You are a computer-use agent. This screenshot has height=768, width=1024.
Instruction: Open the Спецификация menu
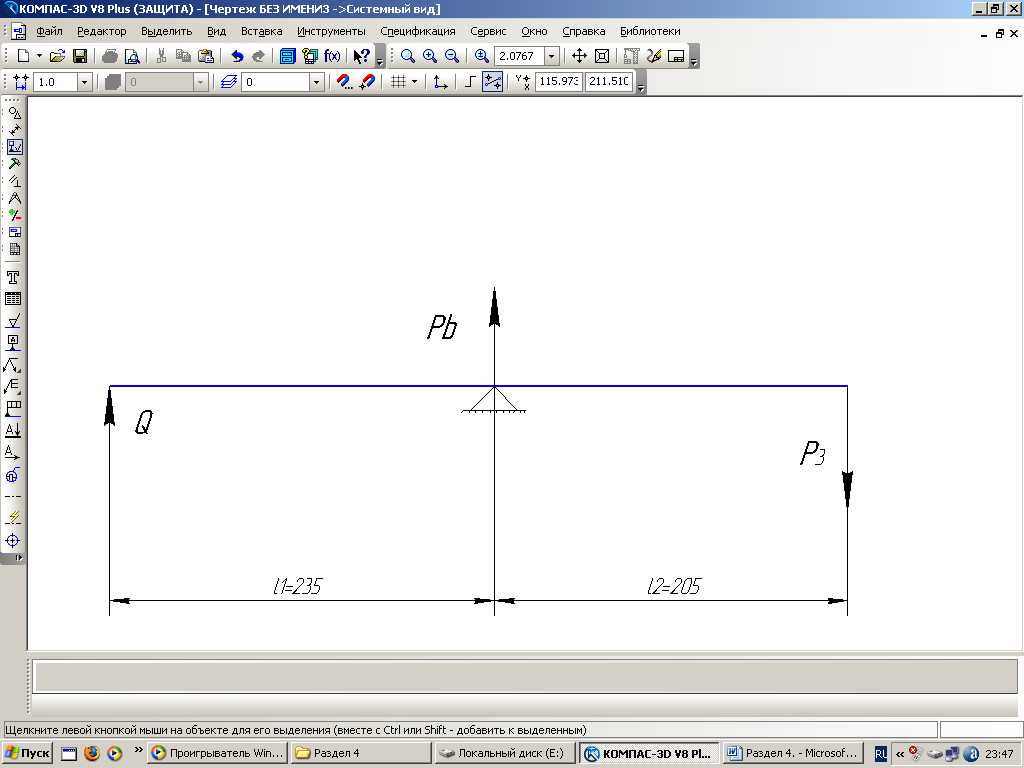tap(417, 31)
